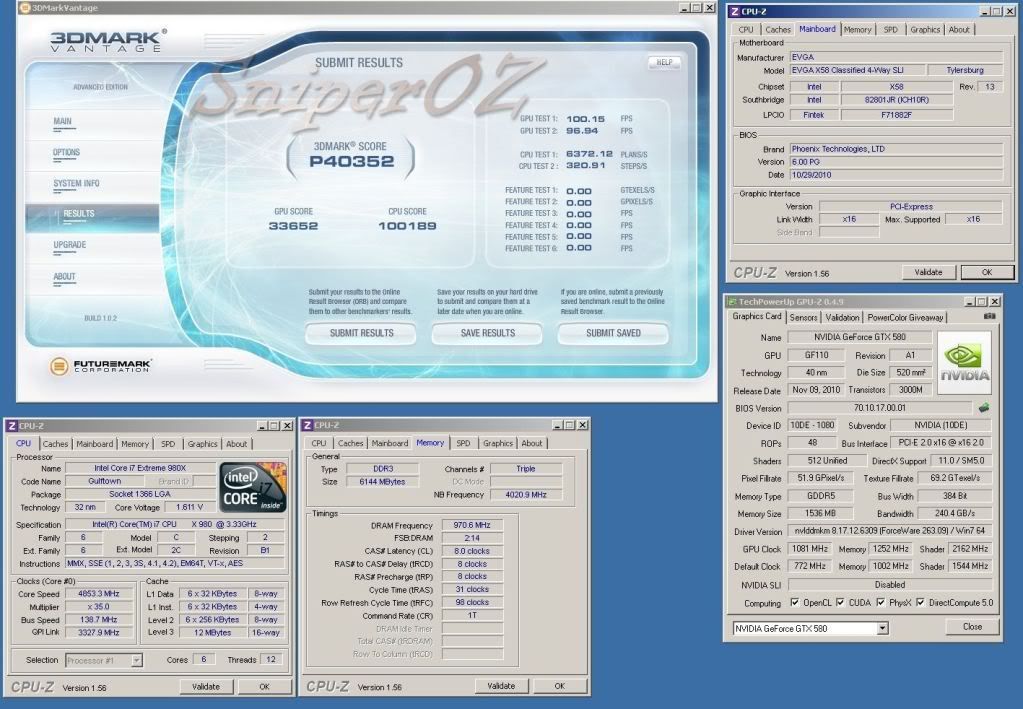Open the Processor #1 selection dropdown
This screenshot has width=1023, height=709.
(x=136, y=660)
